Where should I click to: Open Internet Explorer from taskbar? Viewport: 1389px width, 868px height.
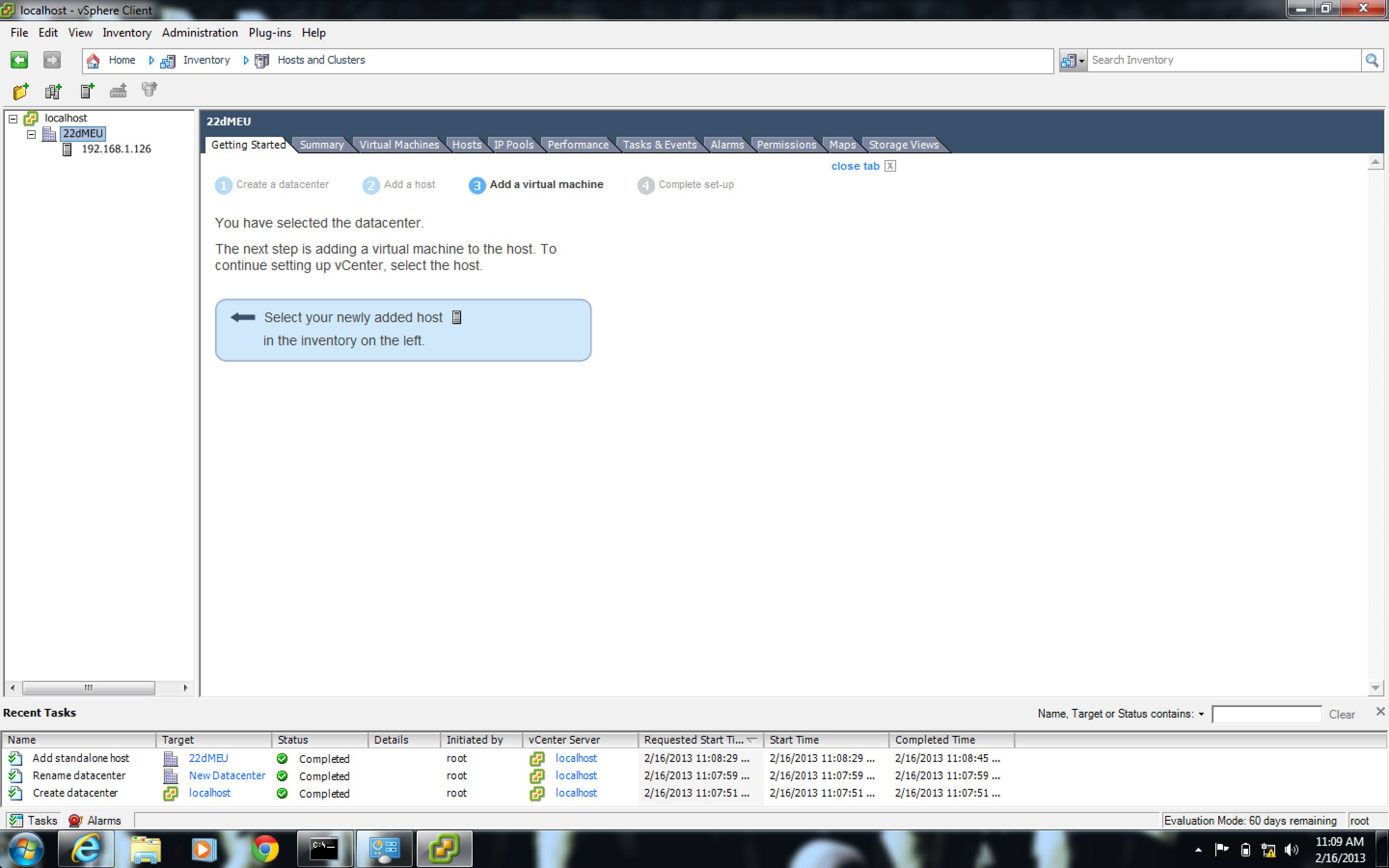click(x=86, y=849)
